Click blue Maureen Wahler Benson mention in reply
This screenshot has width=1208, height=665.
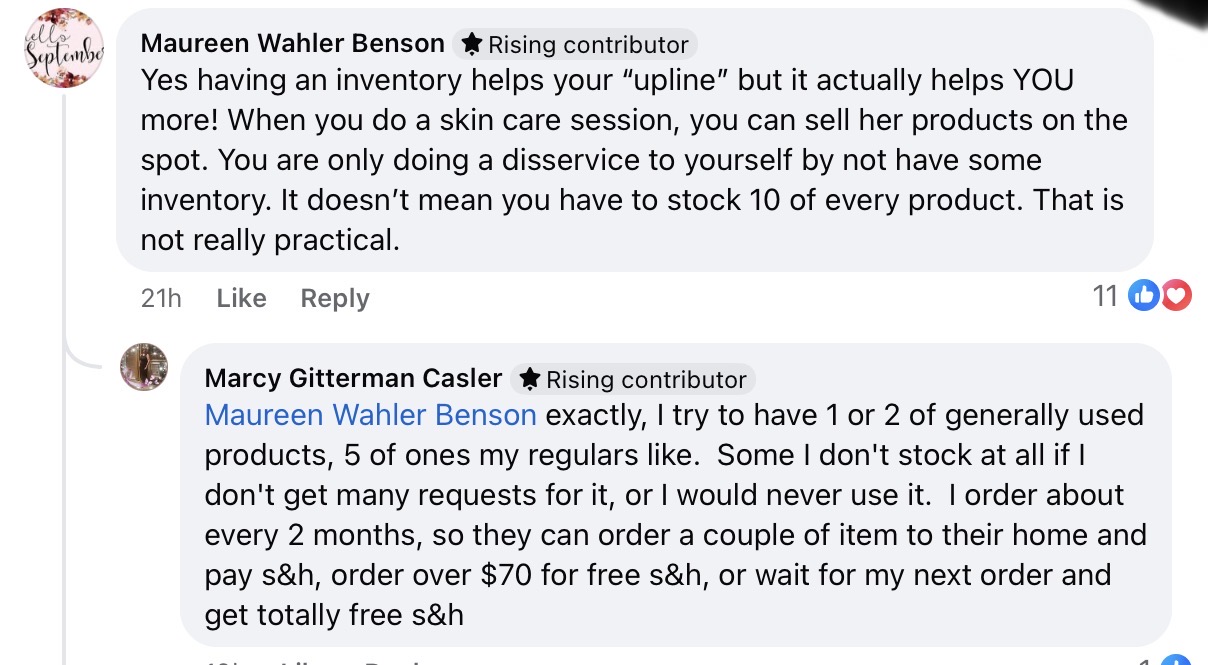(x=370, y=414)
